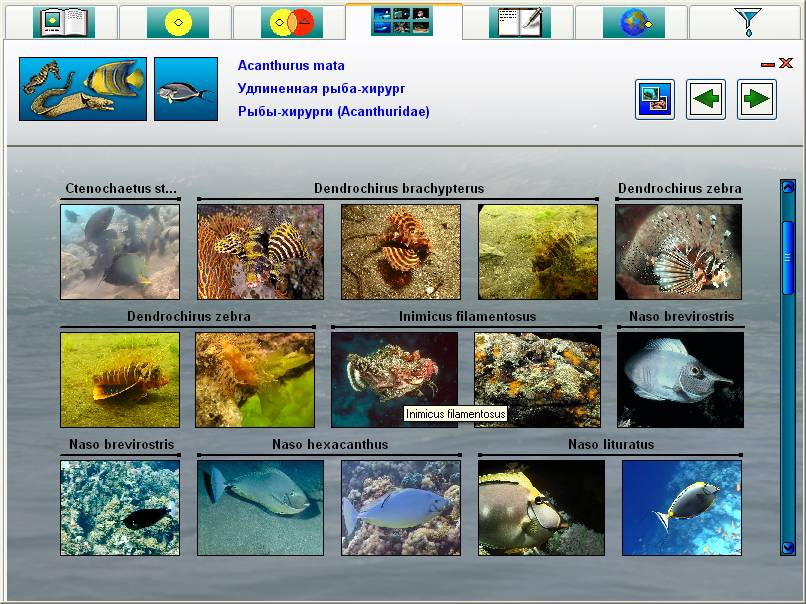806x604 pixels.
Task: Open Dendrochirus zebra photo on green sand
Action: point(120,380)
